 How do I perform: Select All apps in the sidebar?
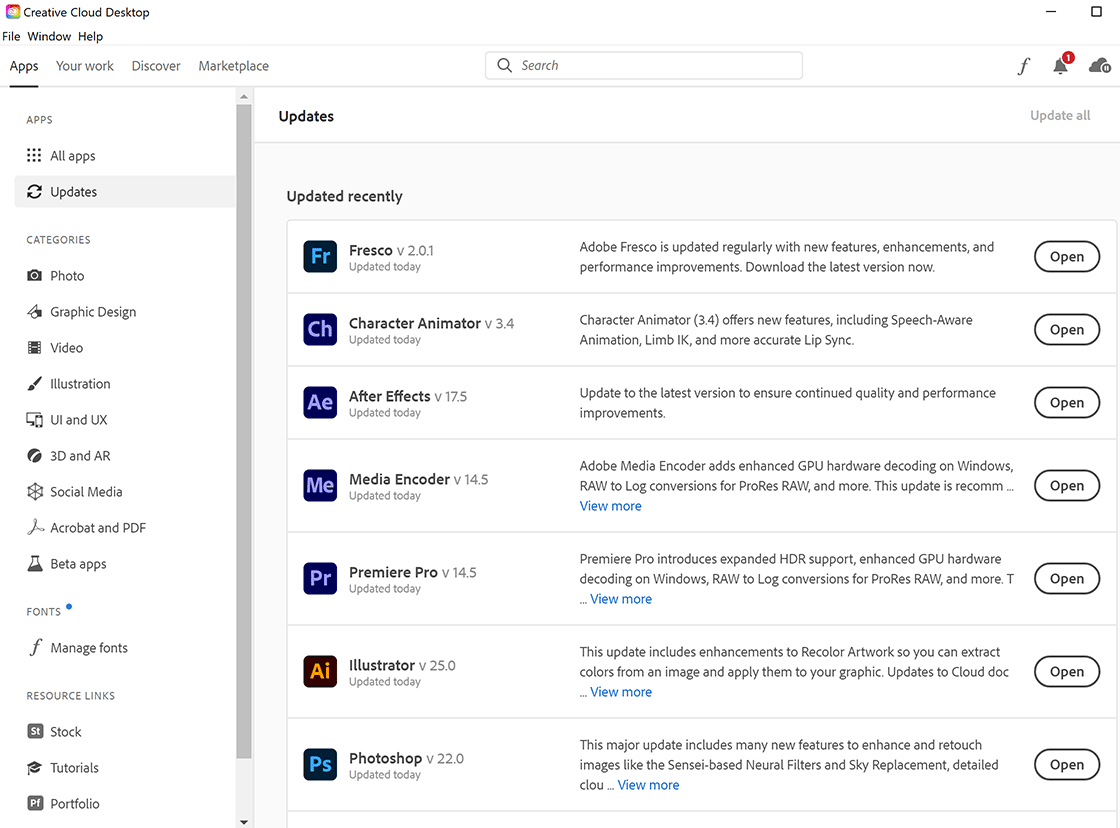124,156
